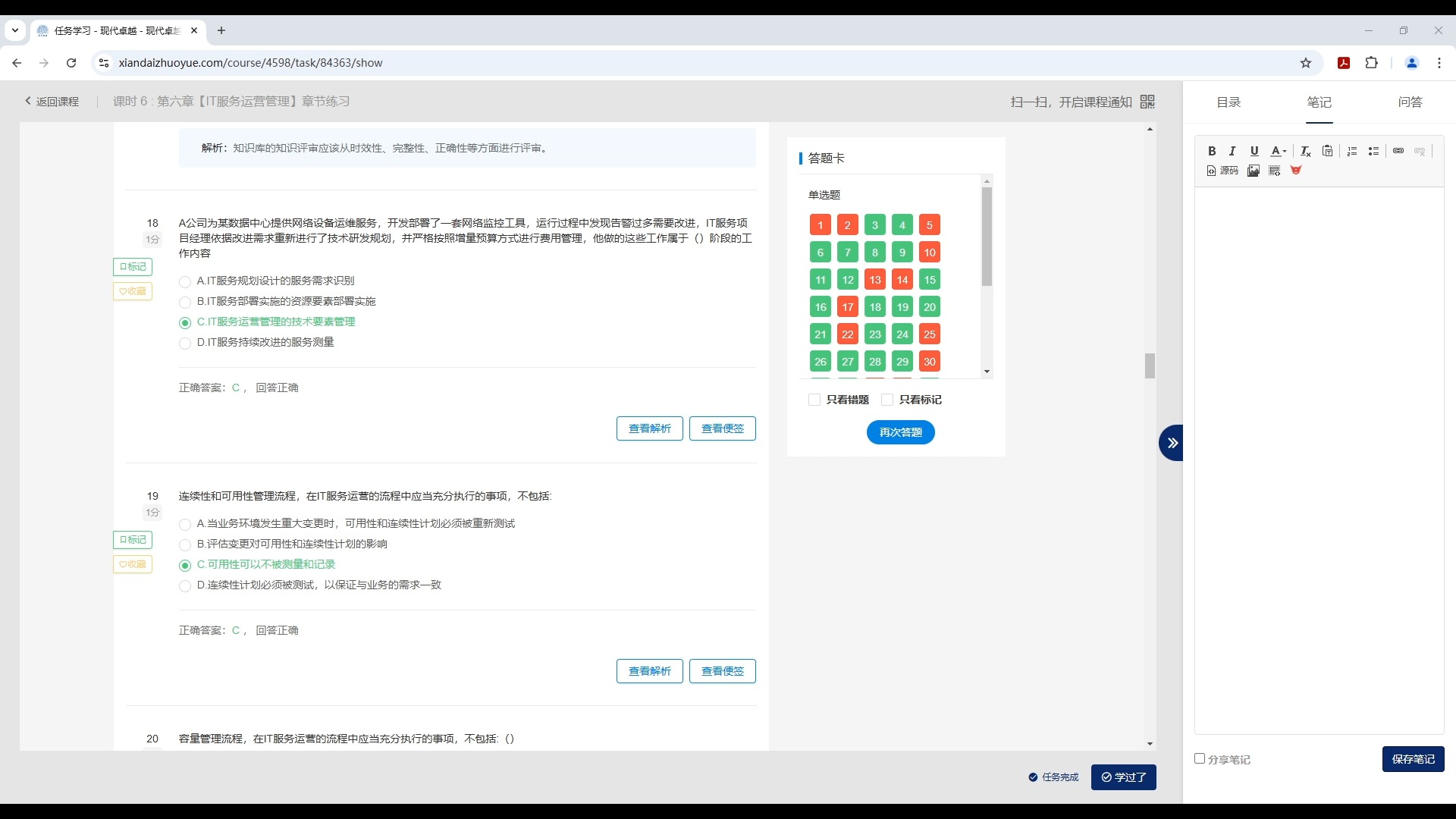Click 查看便签 for question 18
Viewport: 1456px width, 819px height.
(723, 428)
